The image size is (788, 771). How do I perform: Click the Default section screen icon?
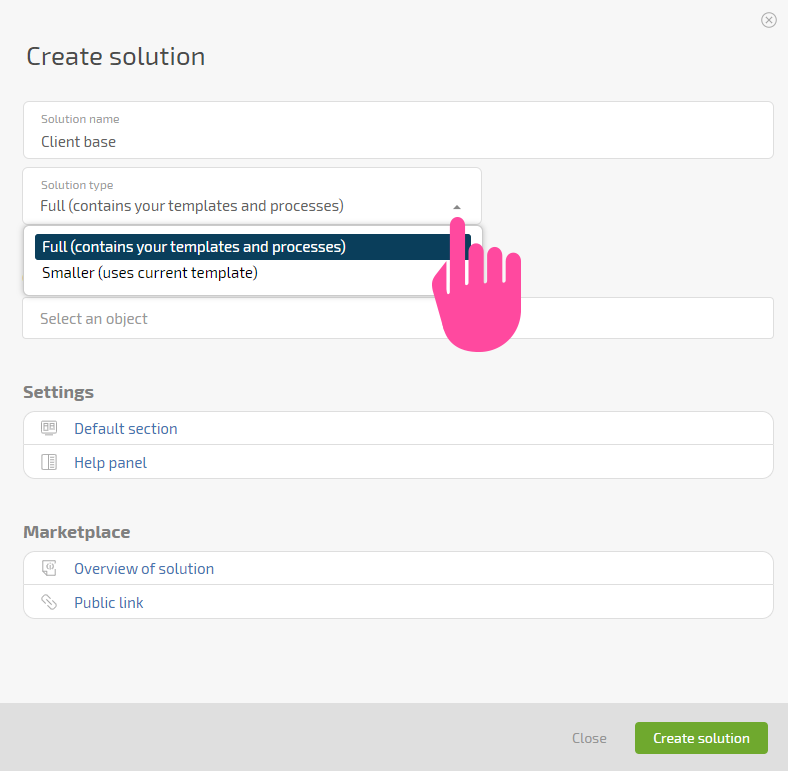(x=49, y=428)
